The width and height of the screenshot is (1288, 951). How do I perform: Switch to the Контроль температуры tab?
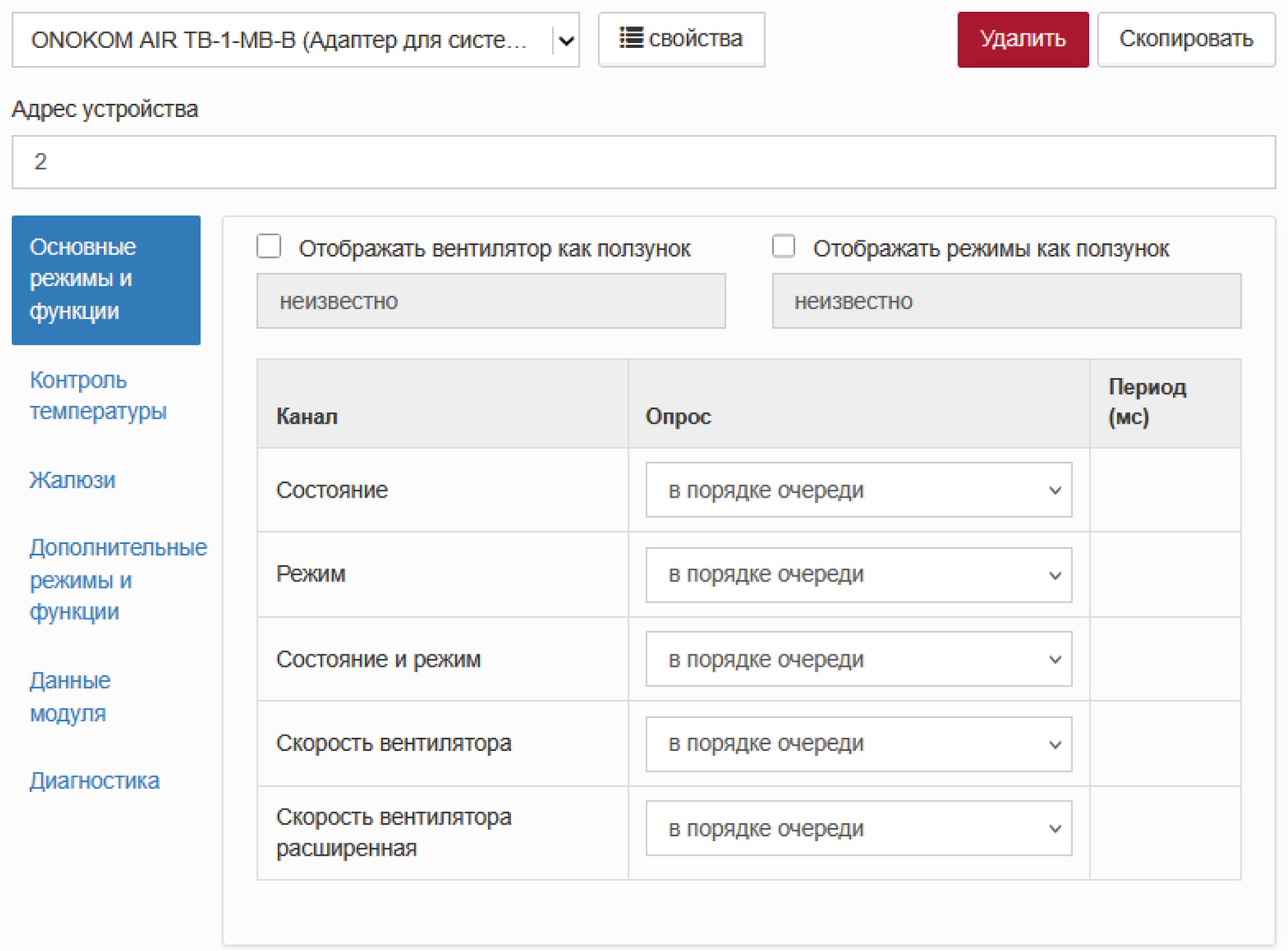(98, 395)
